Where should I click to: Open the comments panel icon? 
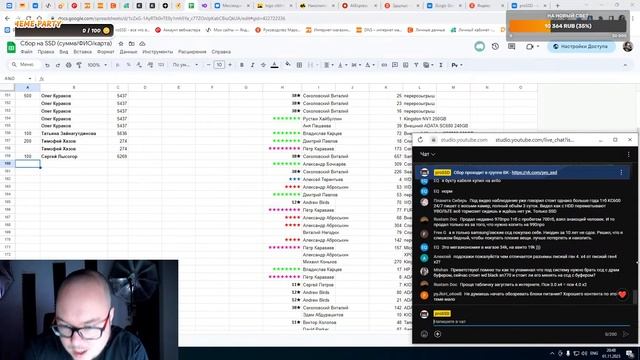[511, 47]
